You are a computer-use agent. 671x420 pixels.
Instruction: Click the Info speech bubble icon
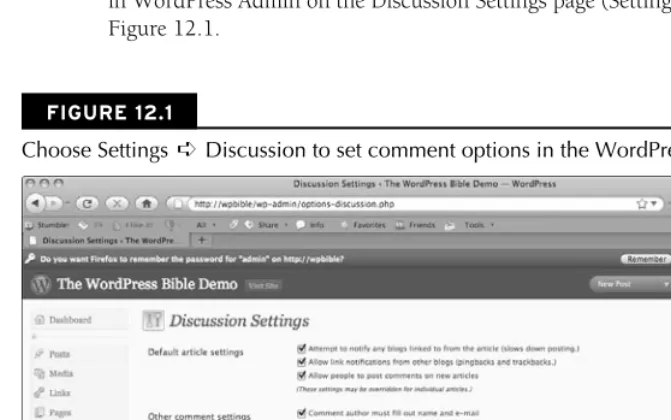[301, 225]
